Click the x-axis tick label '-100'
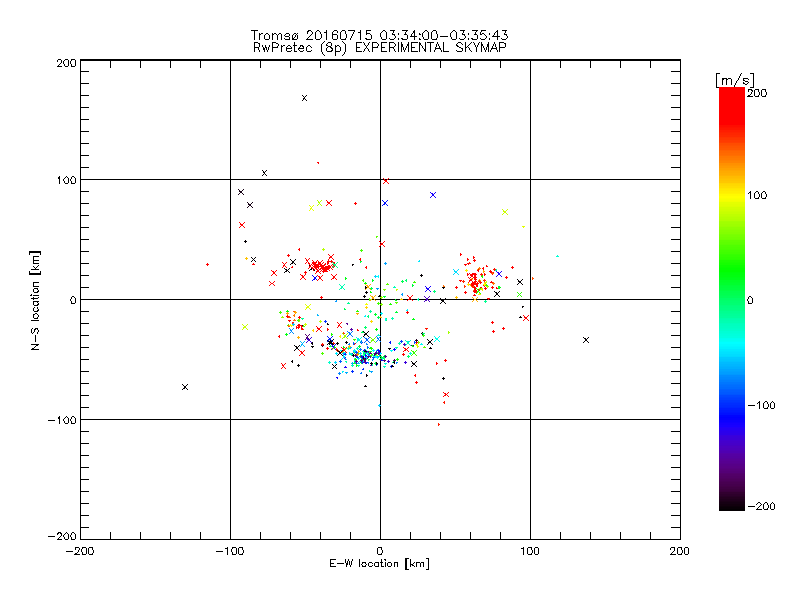 pos(230,552)
